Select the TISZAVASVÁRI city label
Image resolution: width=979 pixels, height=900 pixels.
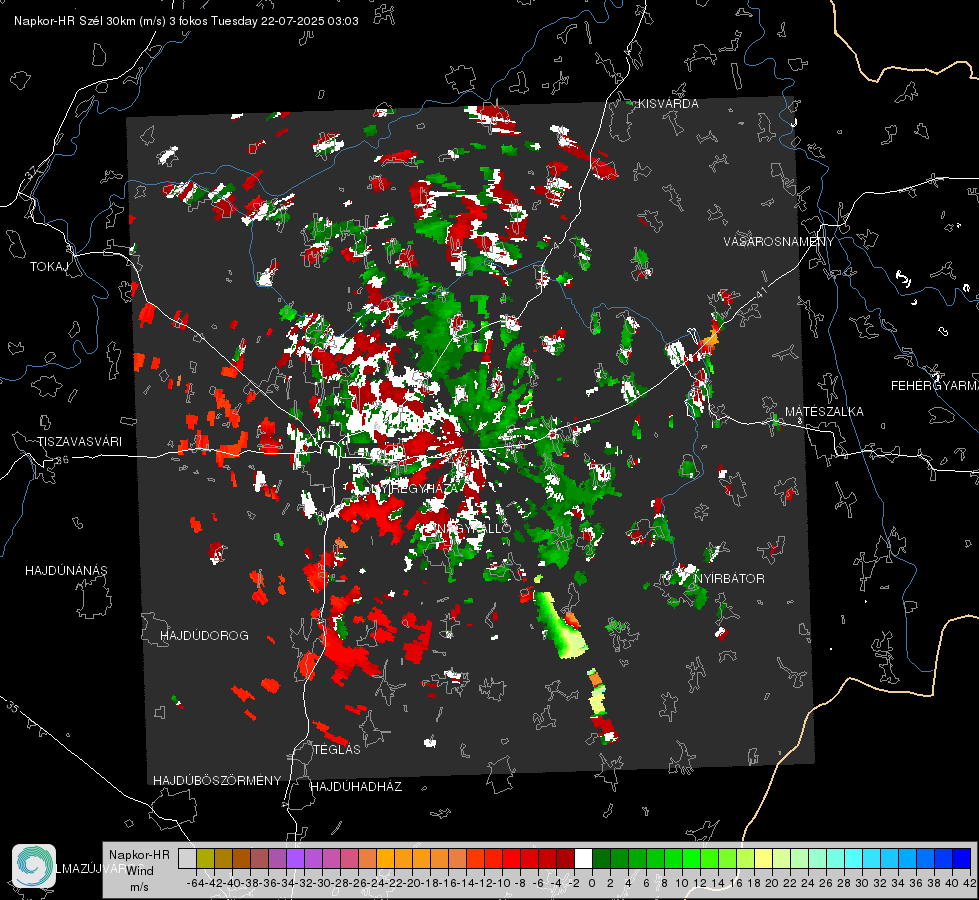point(79,442)
